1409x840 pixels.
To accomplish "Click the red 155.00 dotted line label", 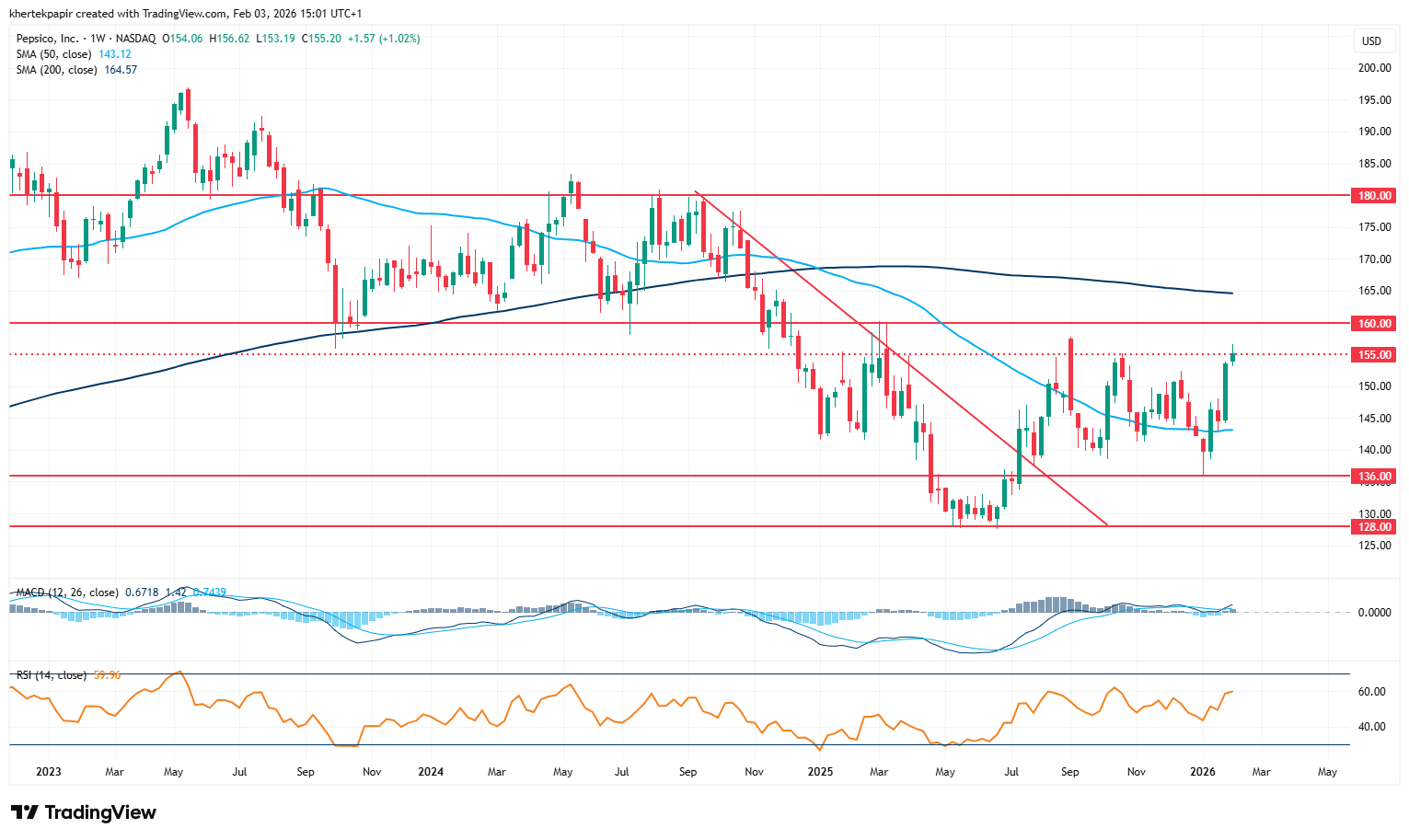I will (x=1375, y=355).
